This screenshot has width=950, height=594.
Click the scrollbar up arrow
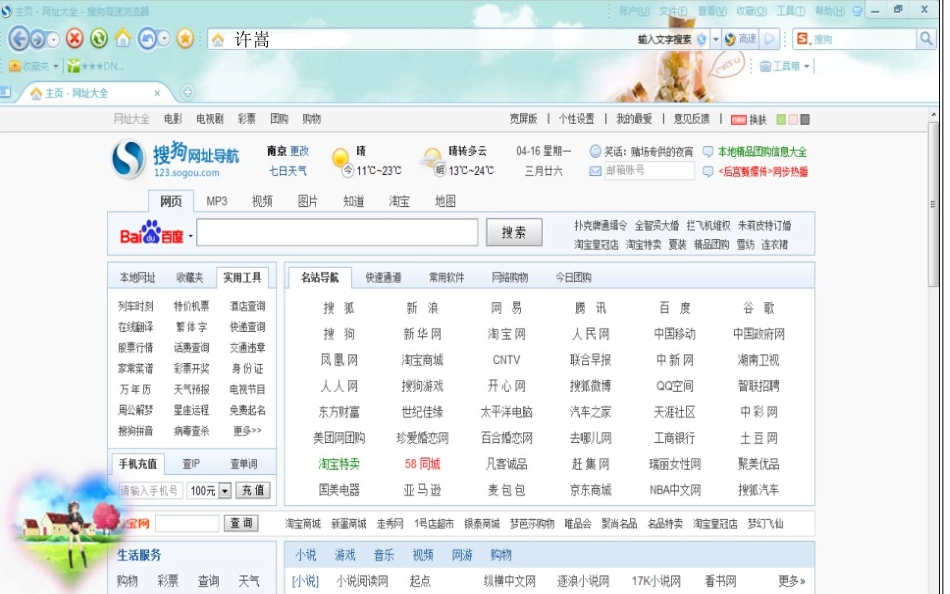934,114
